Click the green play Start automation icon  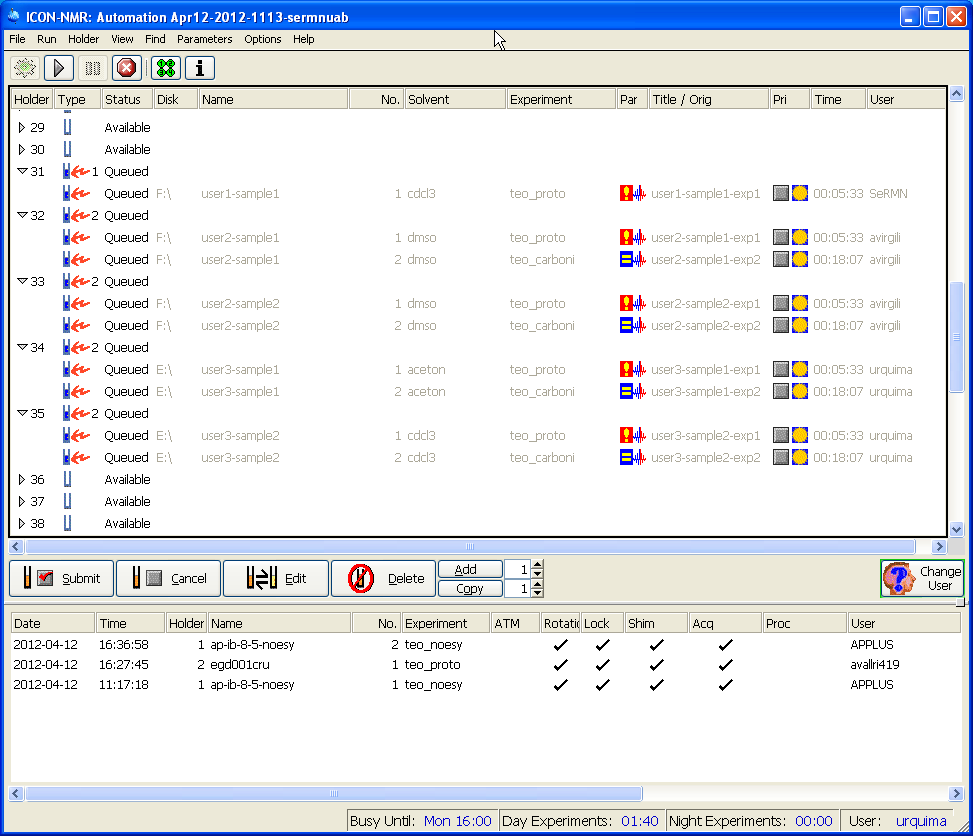tap(59, 68)
